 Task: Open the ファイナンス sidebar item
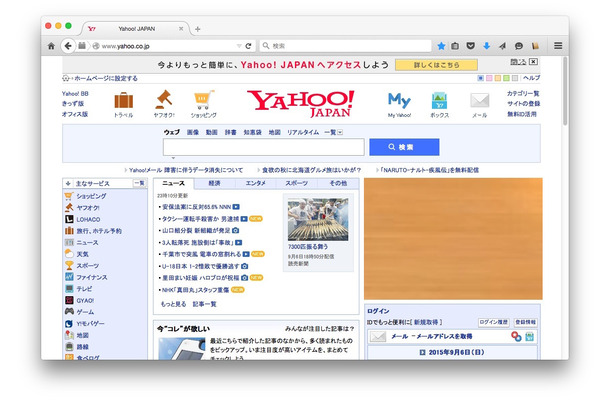point(91,277)
